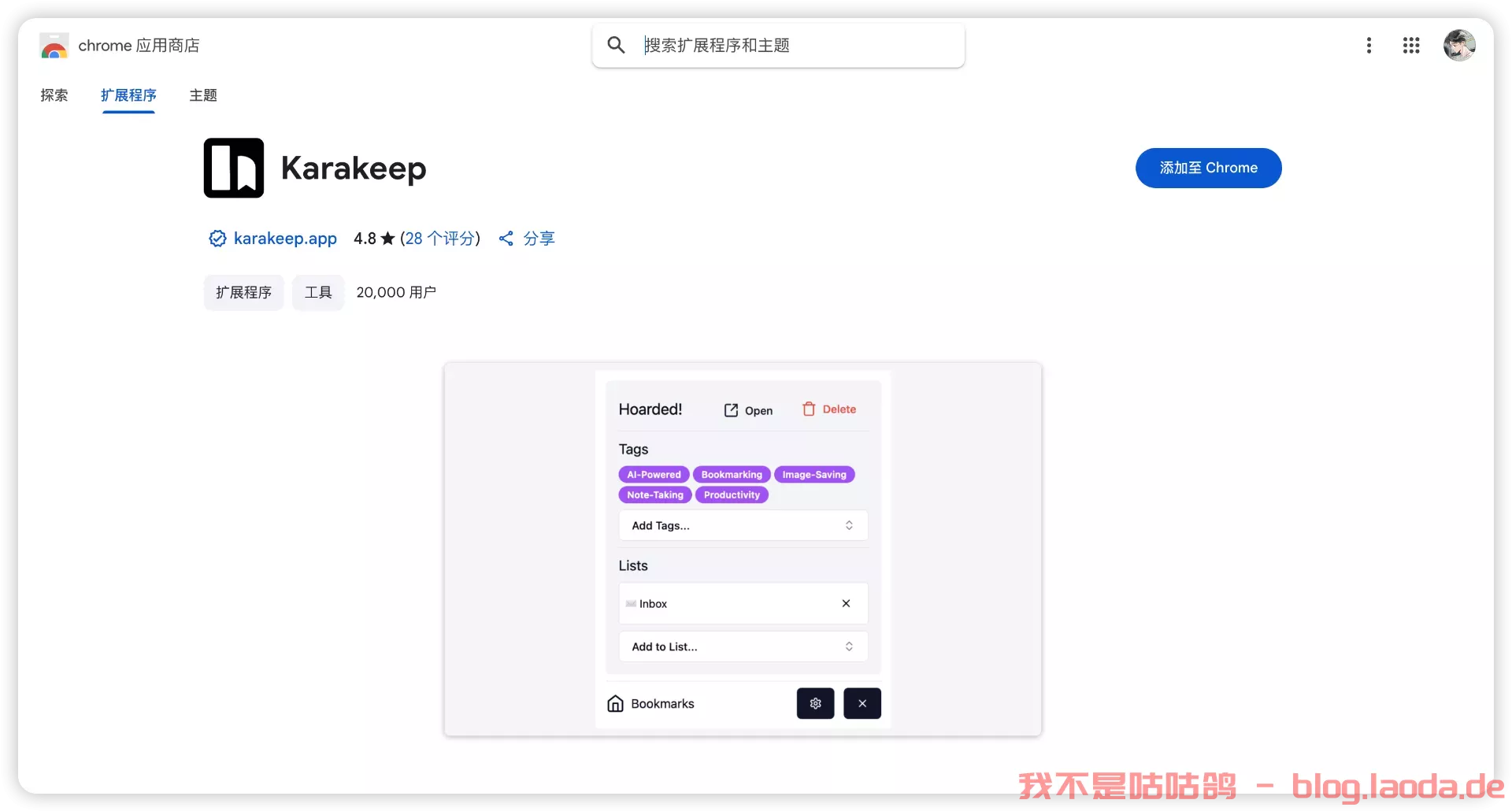Click the purple AI-Powered tag
1512x811 pixels.
click(654, 475)
